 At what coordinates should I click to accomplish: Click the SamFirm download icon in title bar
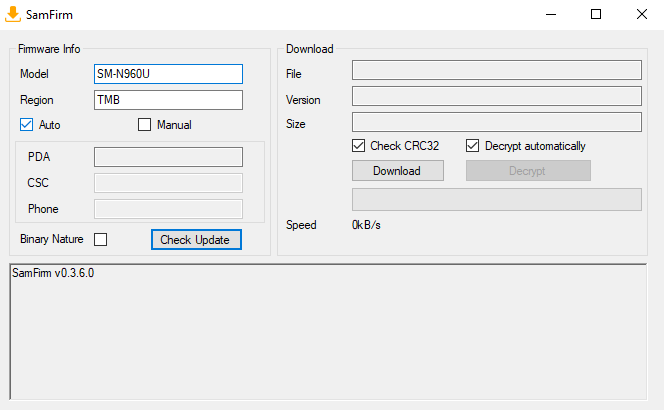[x=13, y=14]
